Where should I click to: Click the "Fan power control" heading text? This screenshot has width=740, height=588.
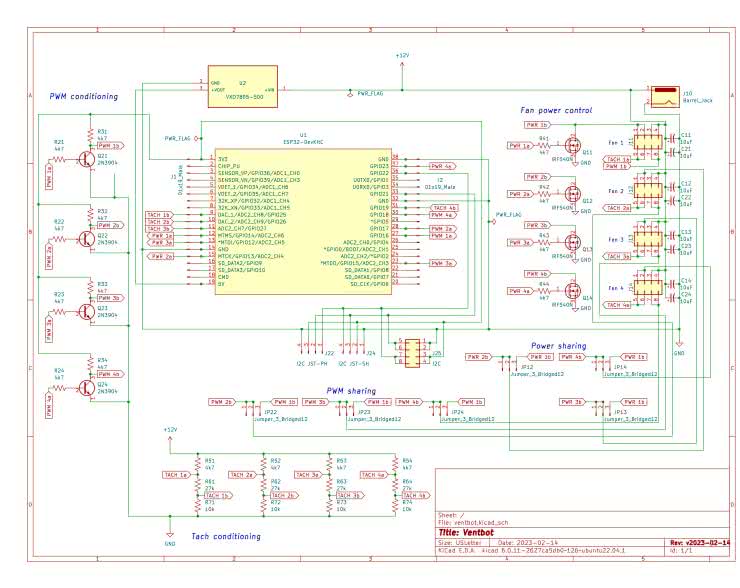556,110
